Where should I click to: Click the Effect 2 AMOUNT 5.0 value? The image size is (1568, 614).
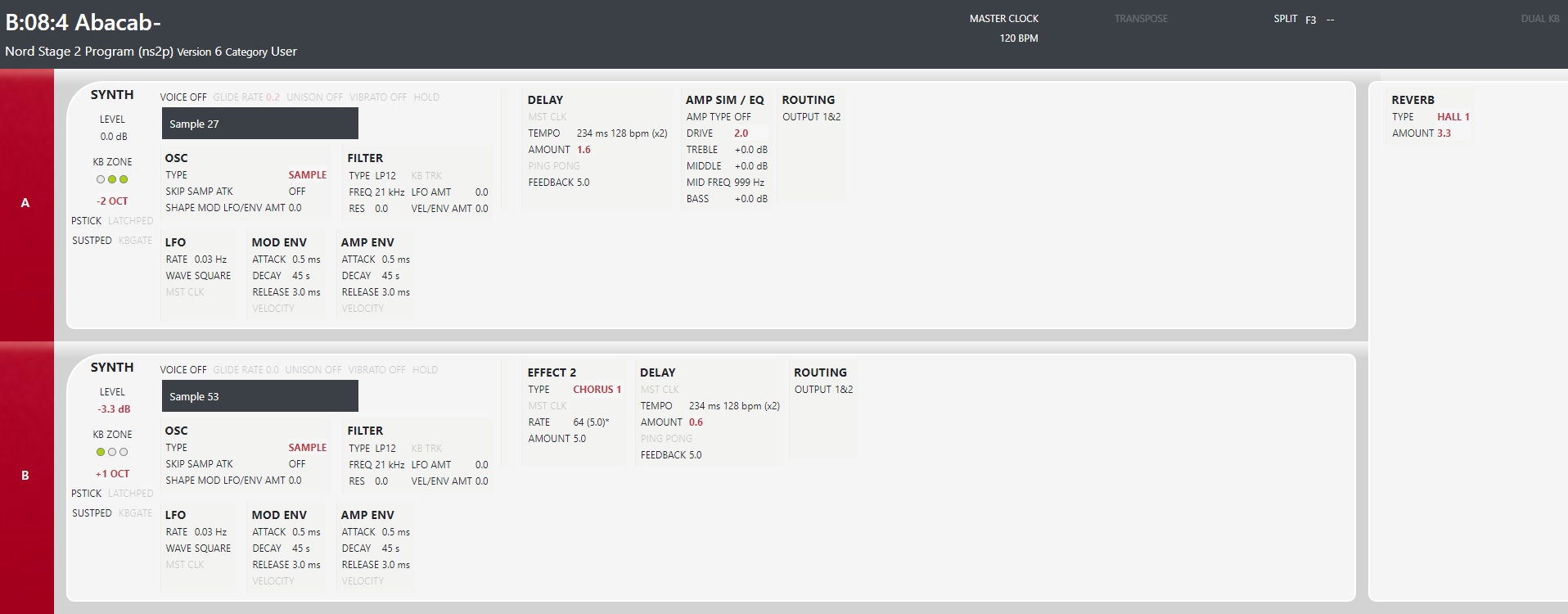[x=579, y=439]
